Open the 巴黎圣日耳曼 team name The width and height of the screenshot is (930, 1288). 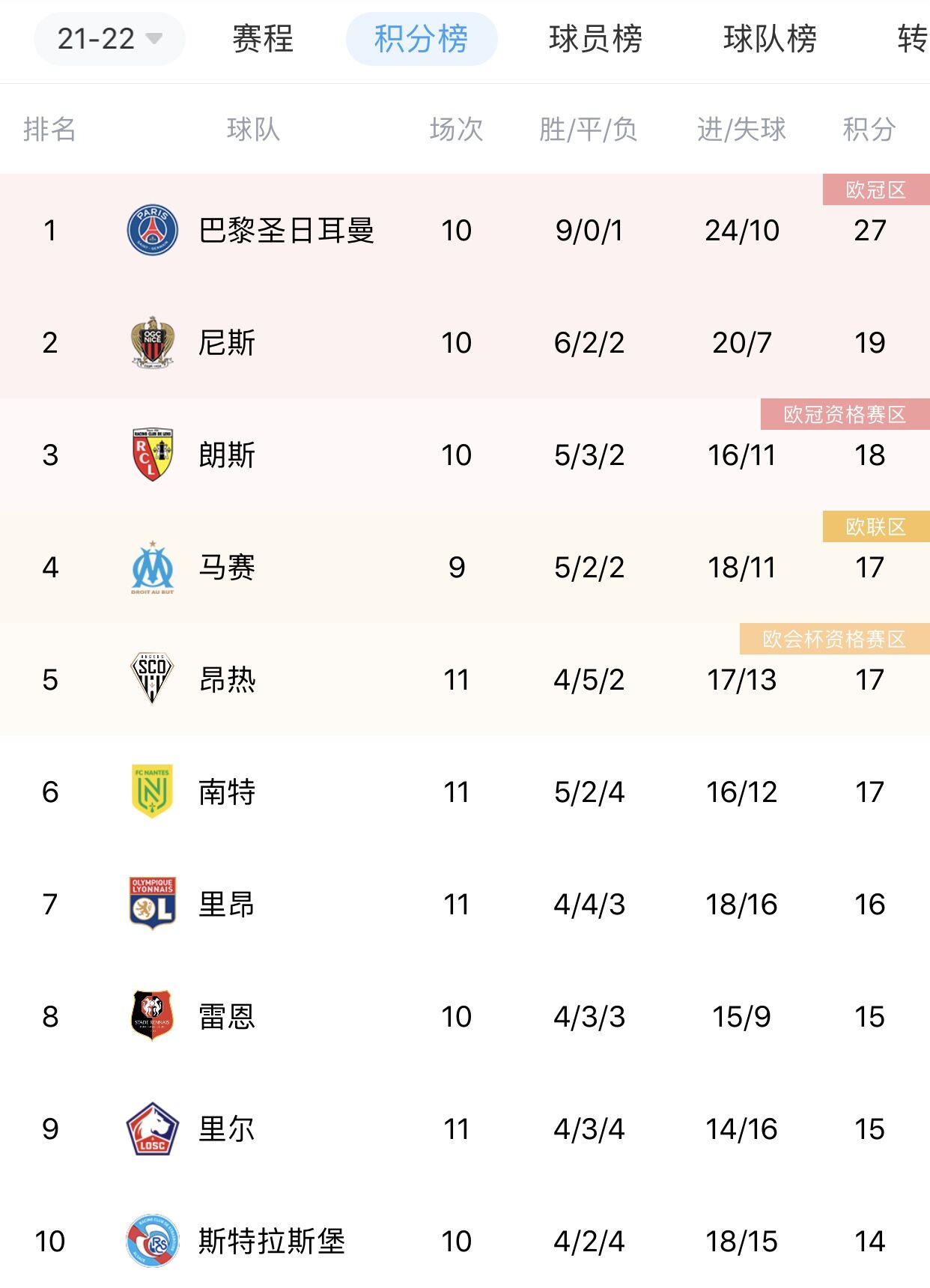tap(286, 230)
